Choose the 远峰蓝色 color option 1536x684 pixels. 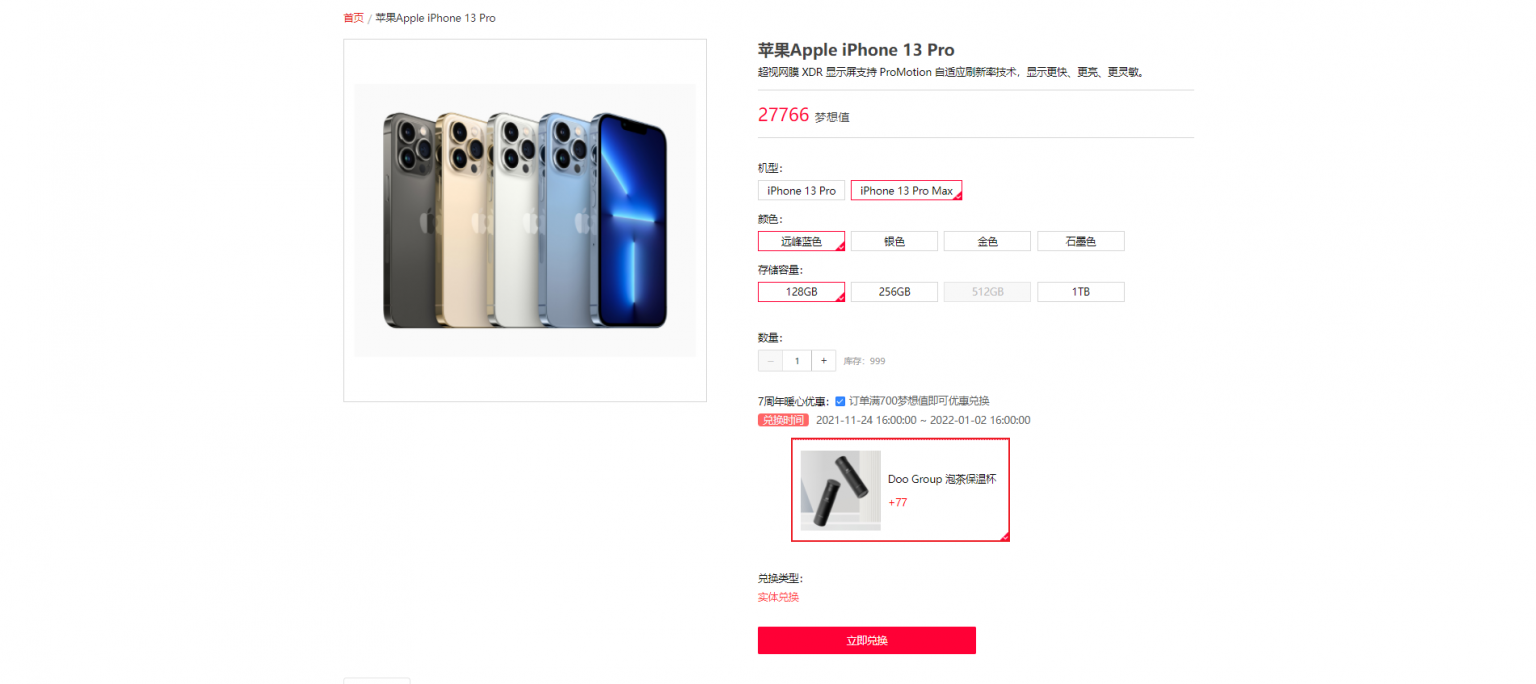(x=801, y=241)
